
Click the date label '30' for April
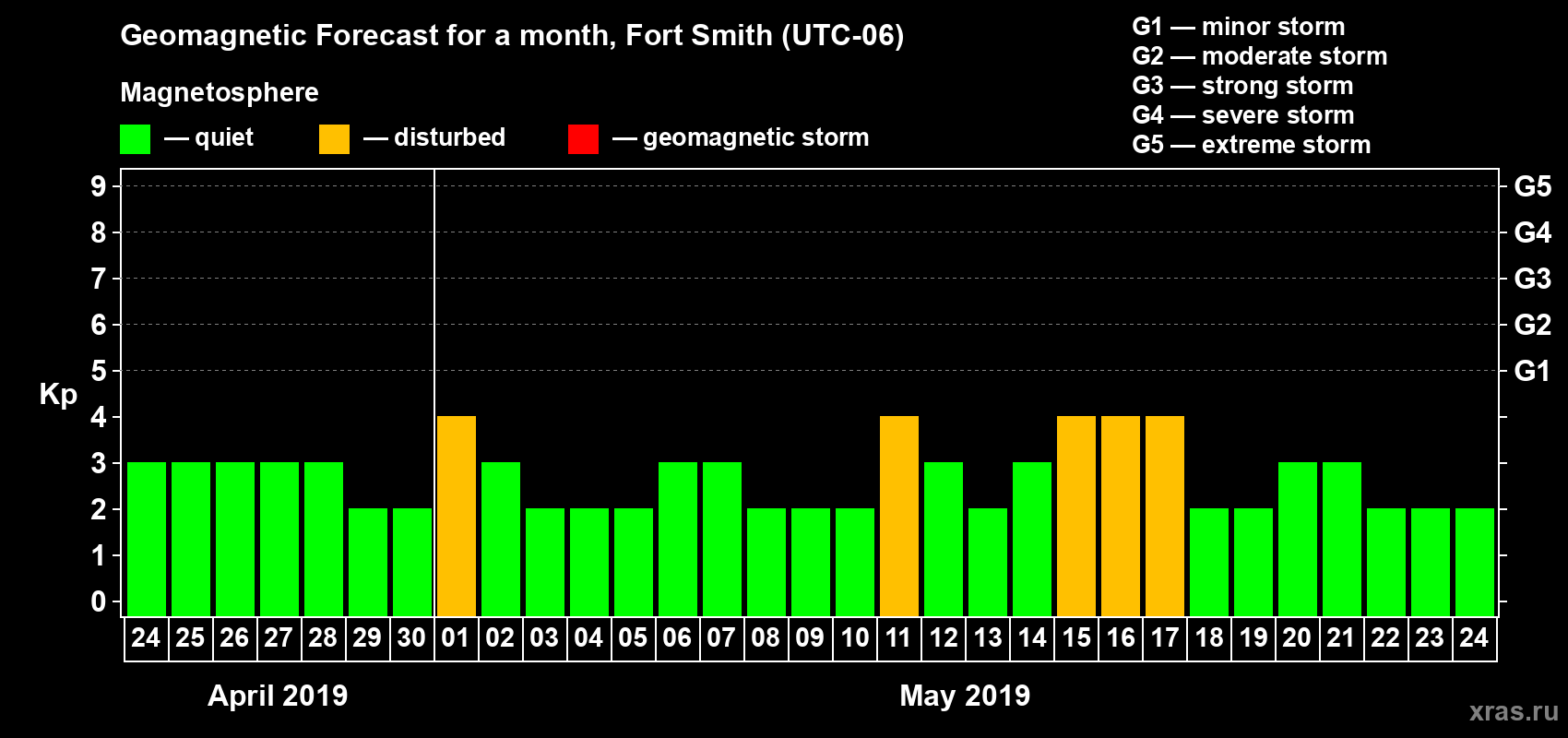(411, 637)
